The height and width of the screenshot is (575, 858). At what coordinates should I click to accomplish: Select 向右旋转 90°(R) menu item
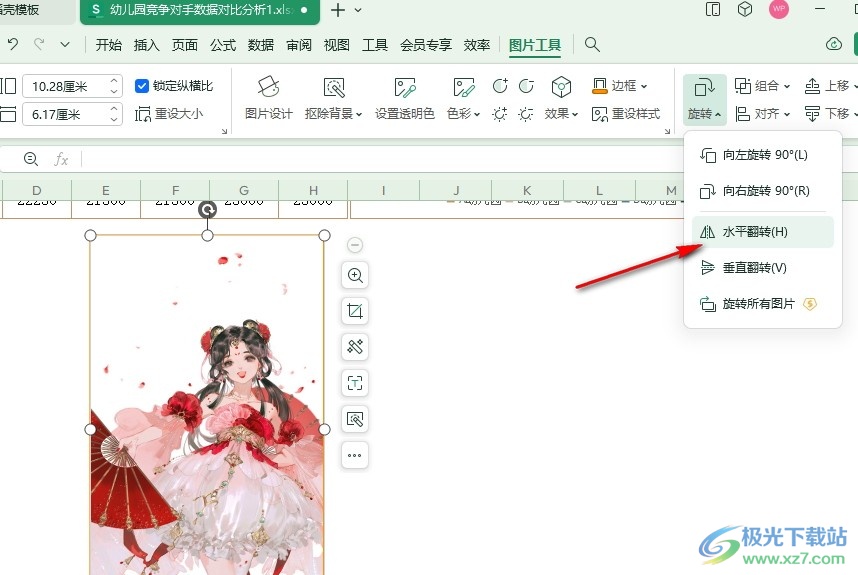(x=762, y=191)
